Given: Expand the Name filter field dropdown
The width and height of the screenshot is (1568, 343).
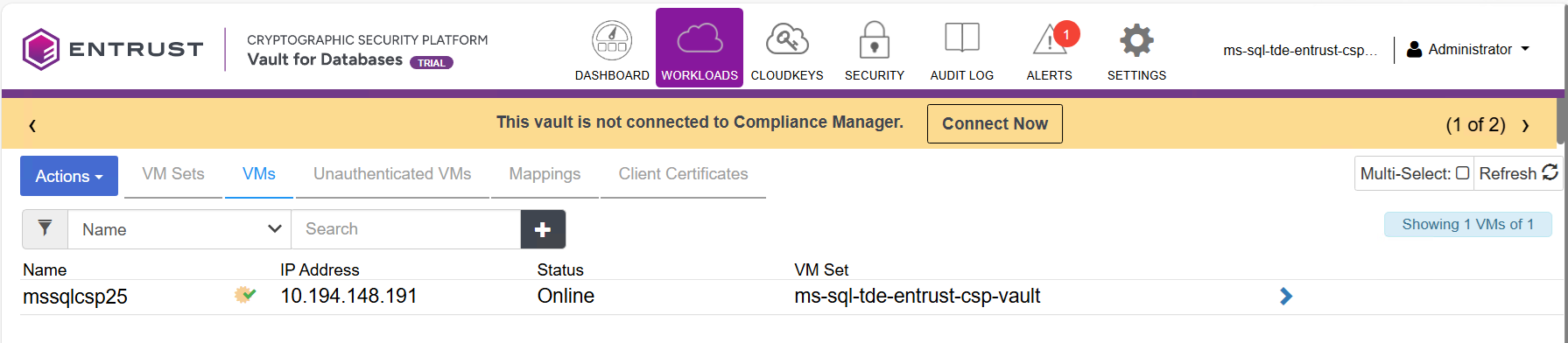Looking at the screenshot, I should [179, 229].
